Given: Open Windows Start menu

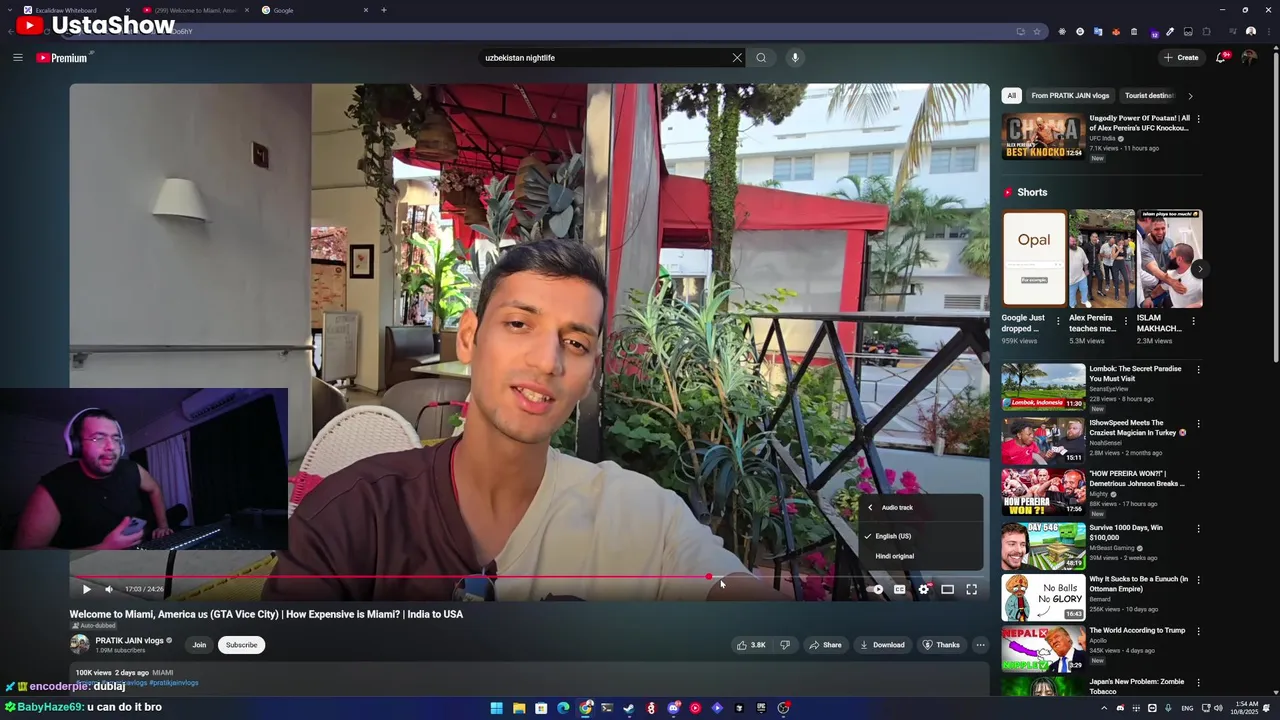Looking at the screenshot, I should click(496, 708).
